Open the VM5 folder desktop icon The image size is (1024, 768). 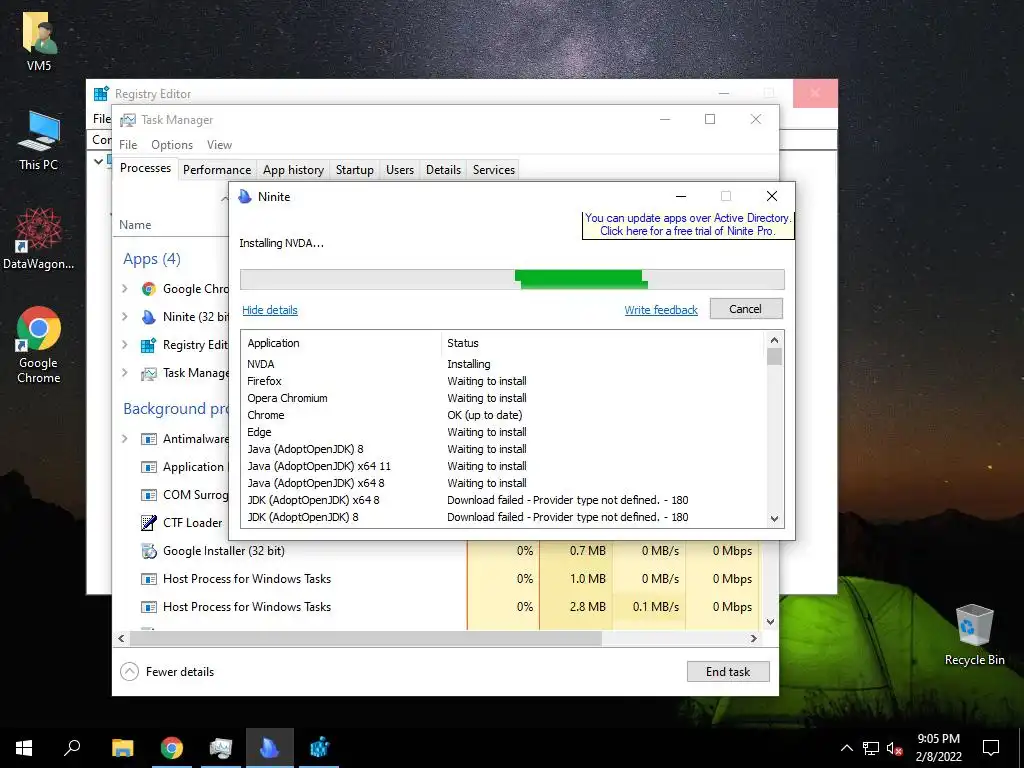[39, 40]
